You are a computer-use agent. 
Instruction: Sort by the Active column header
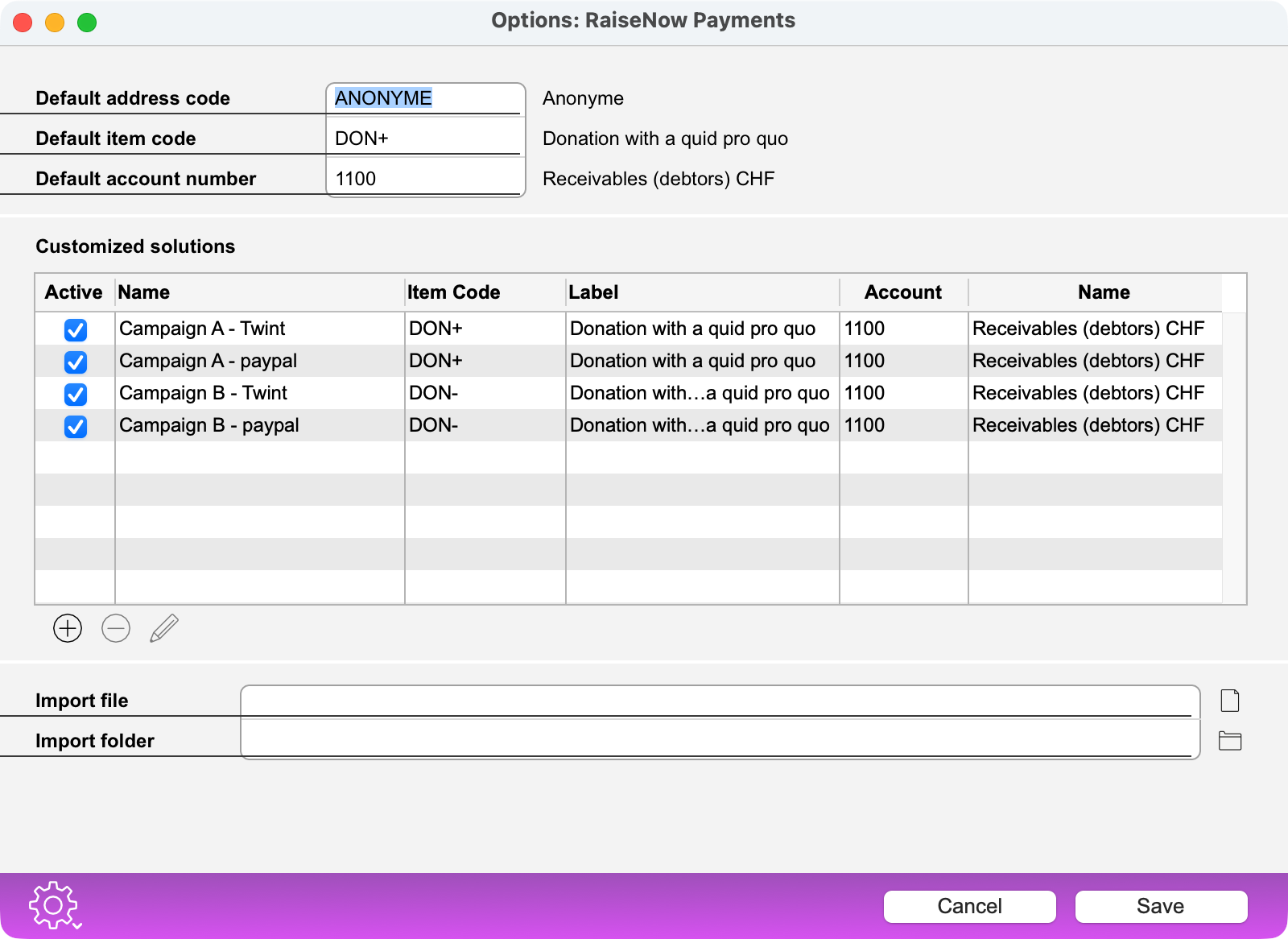[74, 292]
